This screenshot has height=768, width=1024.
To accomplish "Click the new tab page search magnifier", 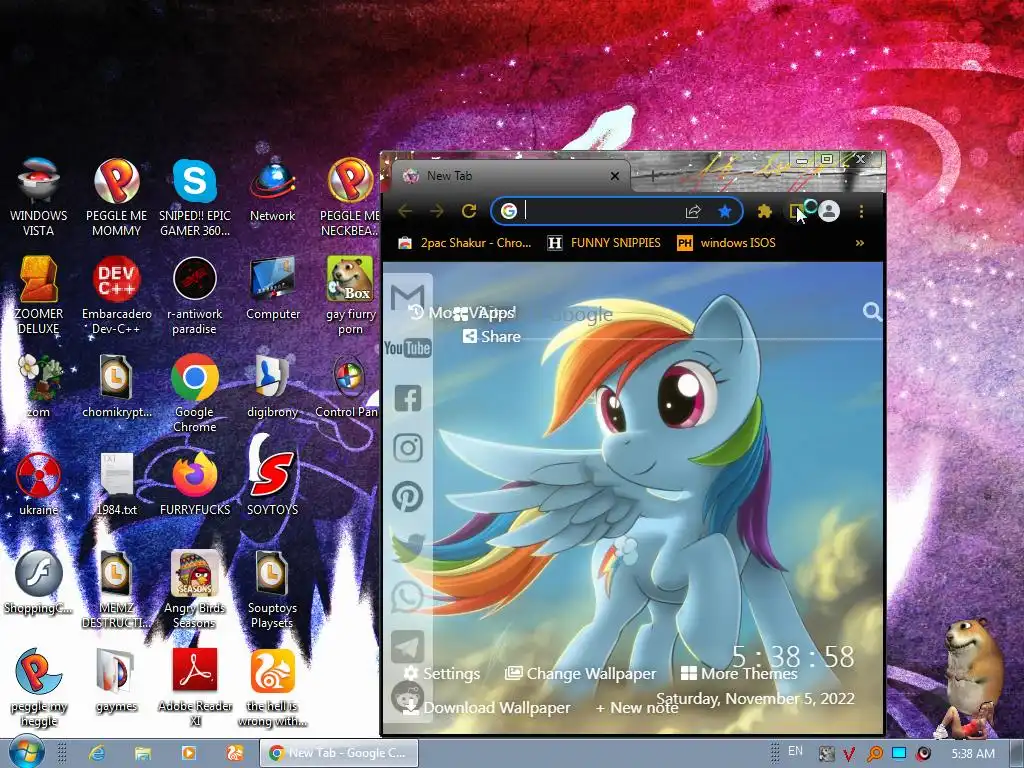I will tap(872, 312).
